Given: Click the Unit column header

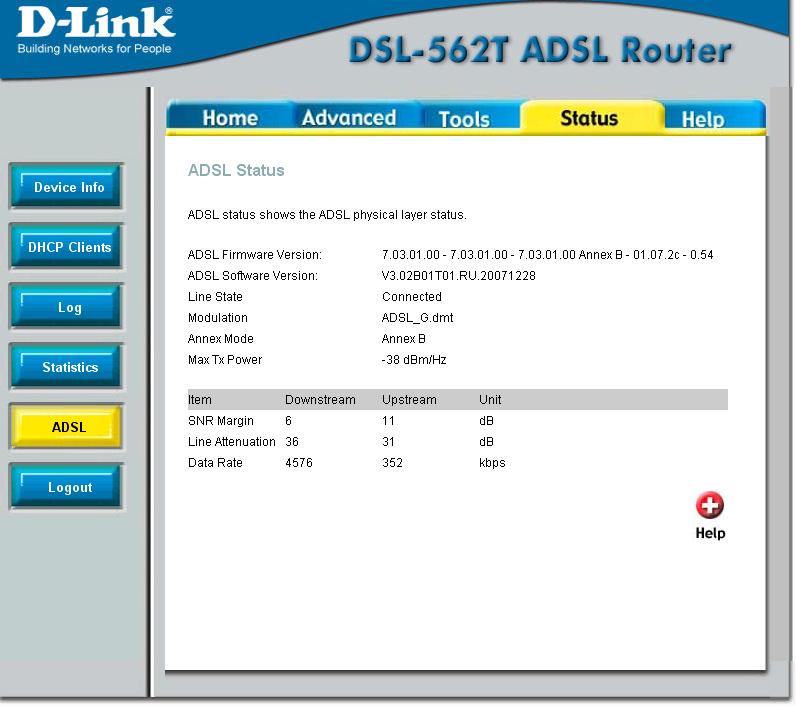Looking at the screenshot, I should point(490,400).
